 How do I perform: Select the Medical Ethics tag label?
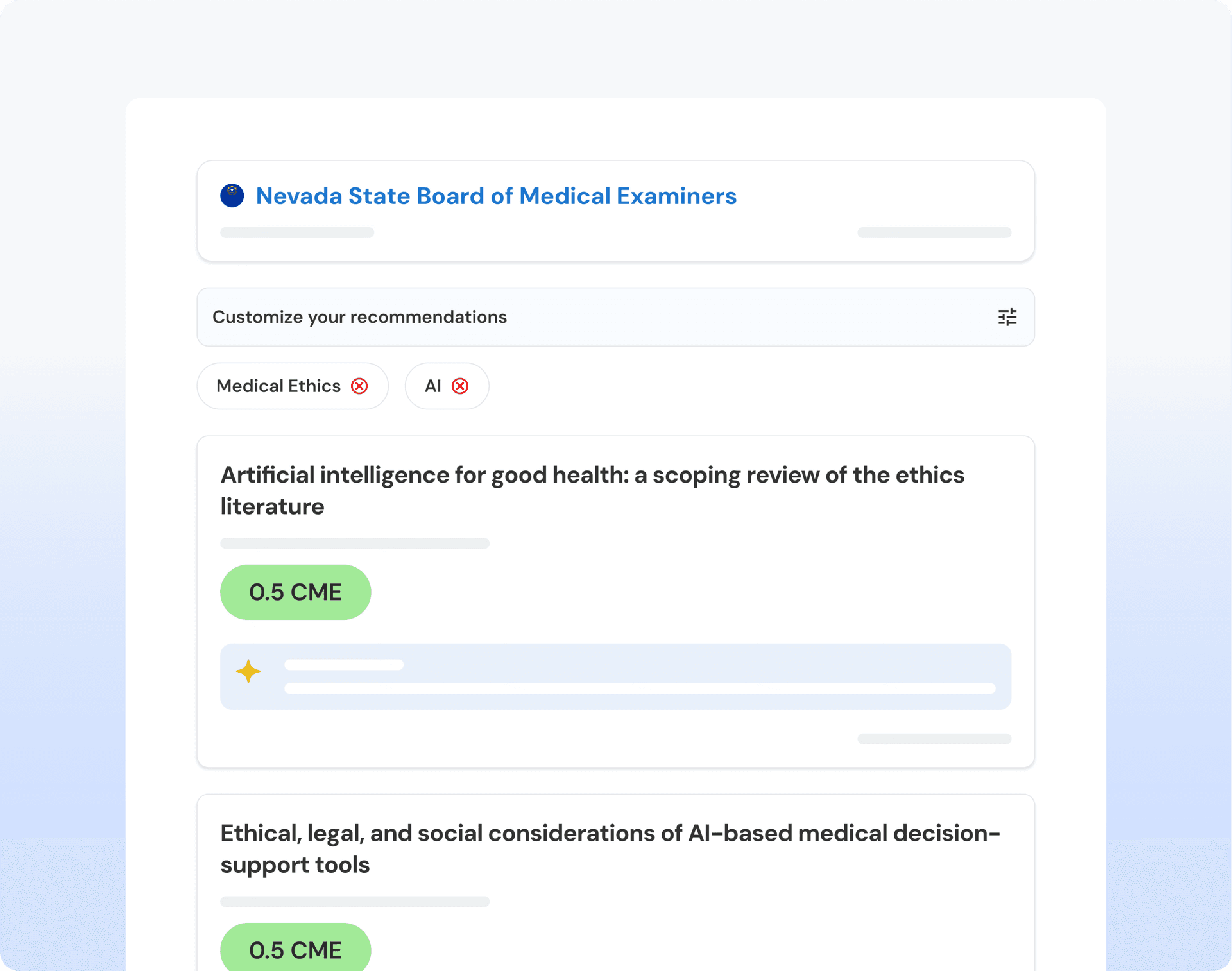278,386
